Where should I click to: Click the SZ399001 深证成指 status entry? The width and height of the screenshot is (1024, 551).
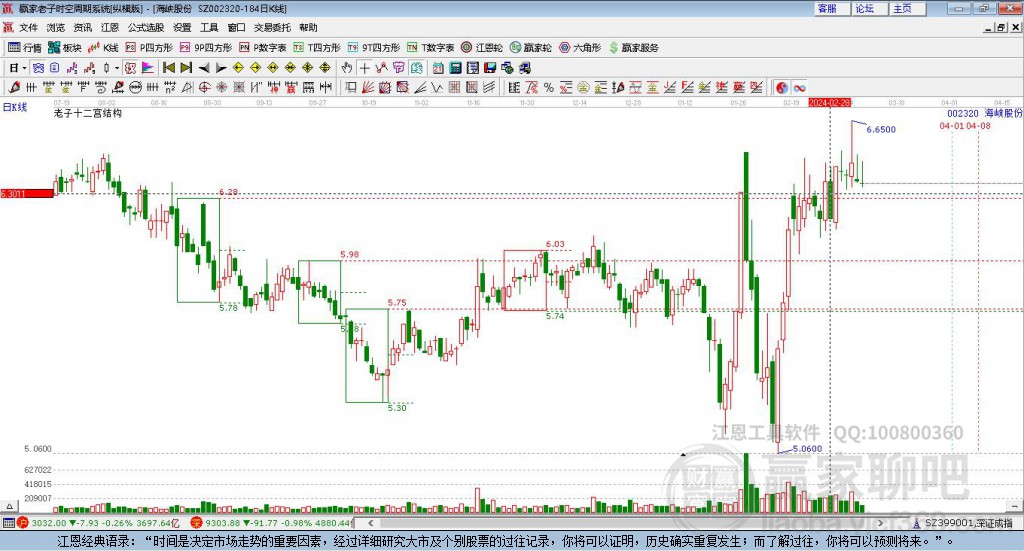pos(963,523)
